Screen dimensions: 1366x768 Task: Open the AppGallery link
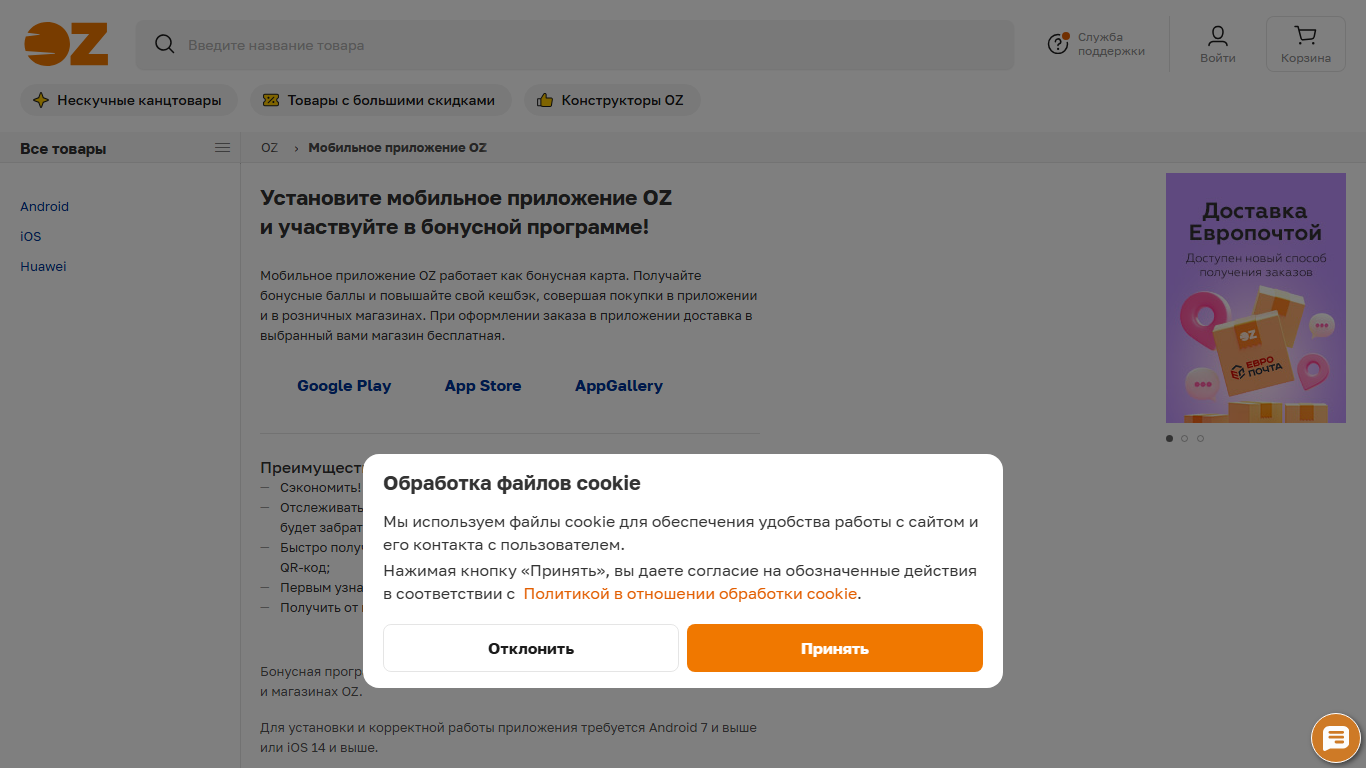click(619, 386)
